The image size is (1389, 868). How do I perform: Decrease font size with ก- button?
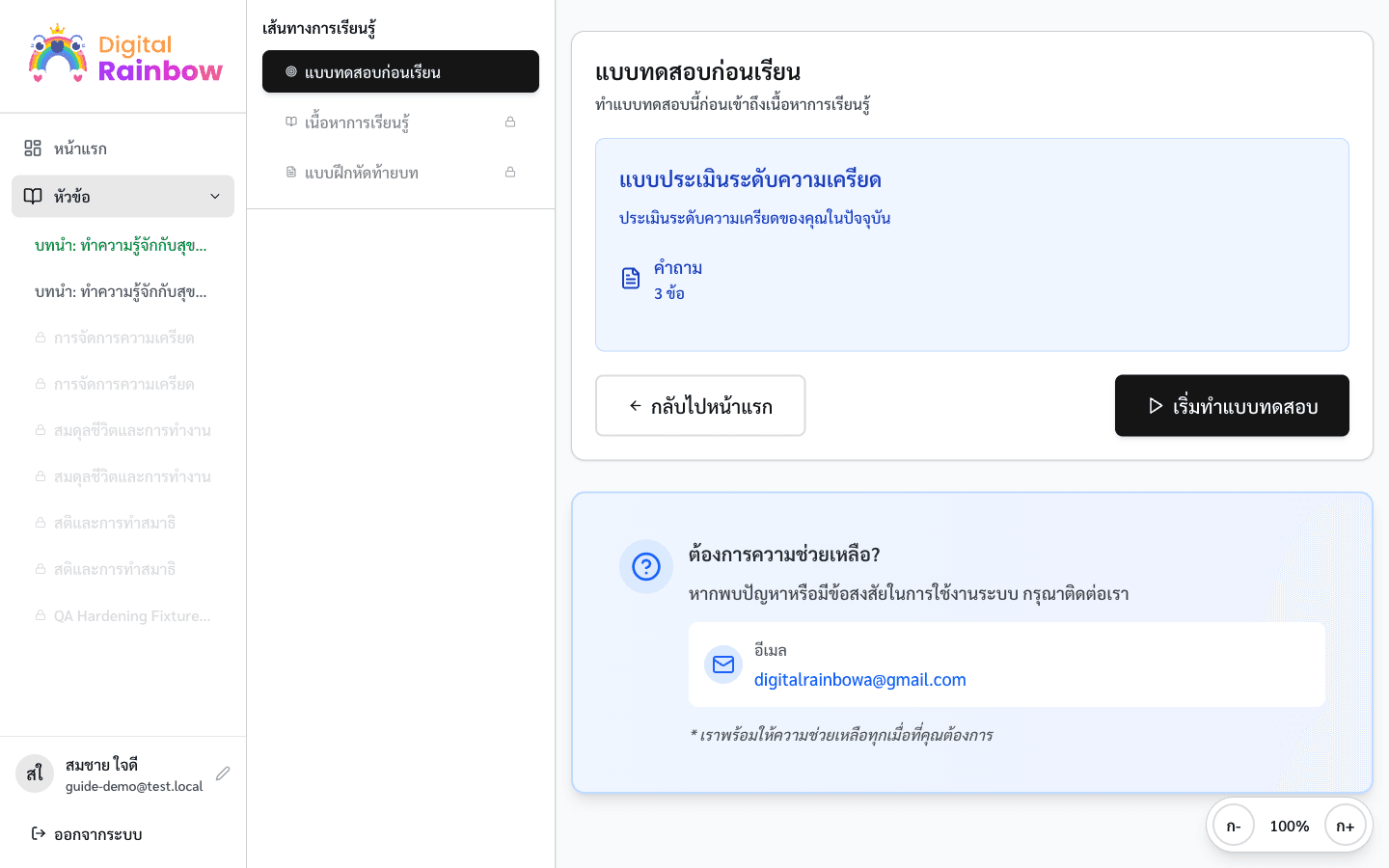[1234, 826]
